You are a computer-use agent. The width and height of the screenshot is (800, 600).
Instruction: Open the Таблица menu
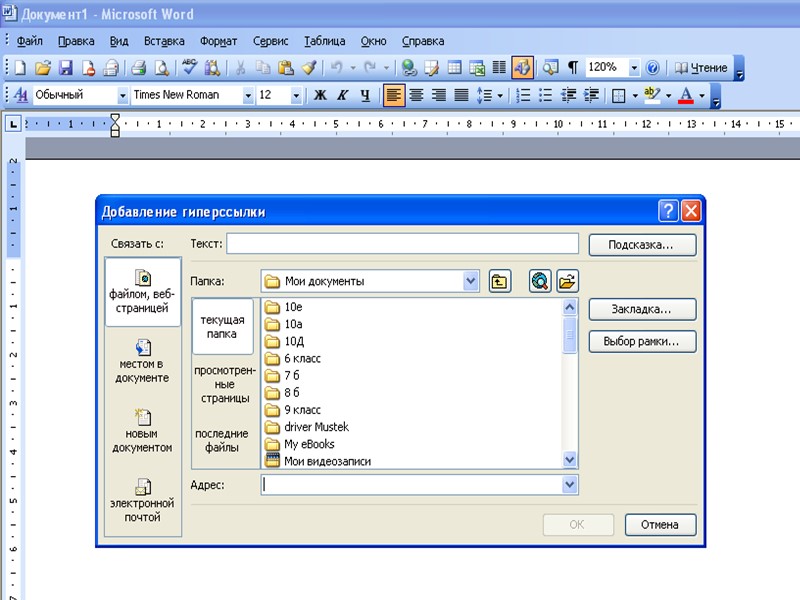pyautogui.click(x=324, y=41)
